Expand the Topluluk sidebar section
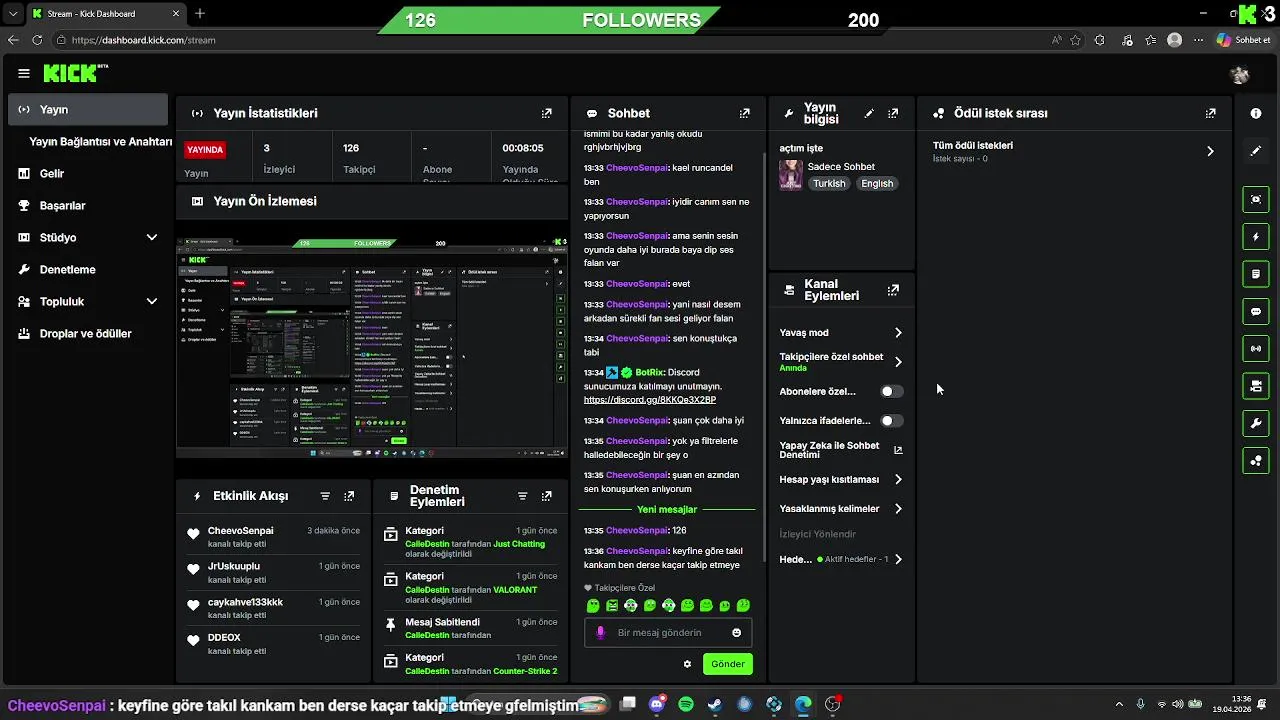1280x720 pixels. [88, 301]
